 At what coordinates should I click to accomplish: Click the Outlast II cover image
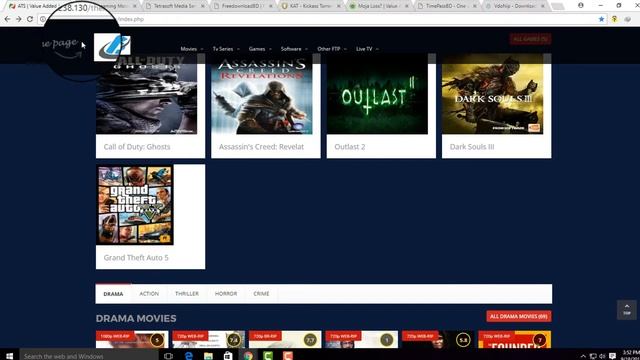(377, 94)
